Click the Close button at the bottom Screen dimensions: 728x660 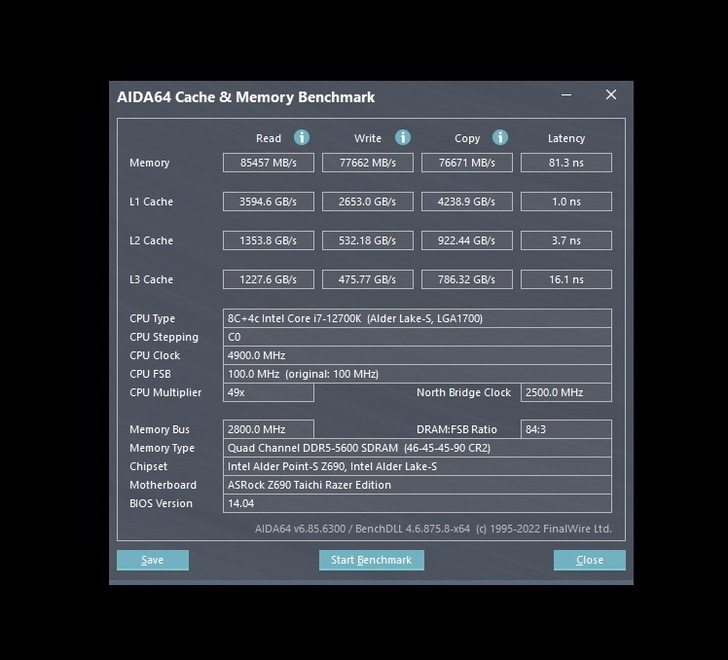[x=589, y=560]
